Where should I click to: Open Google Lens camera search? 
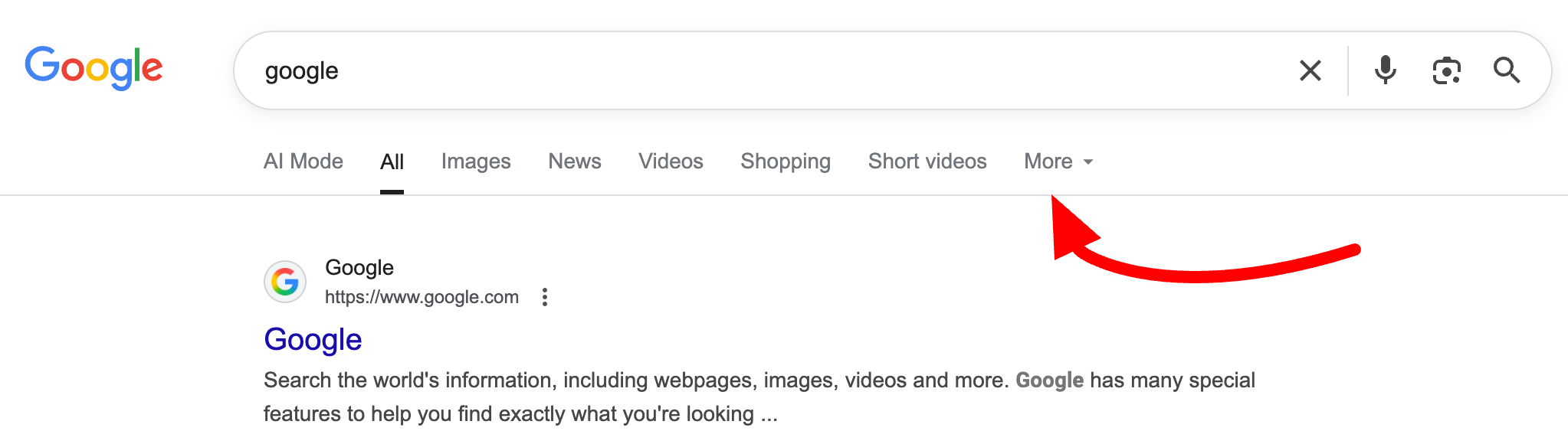(x=1446, y=70)
